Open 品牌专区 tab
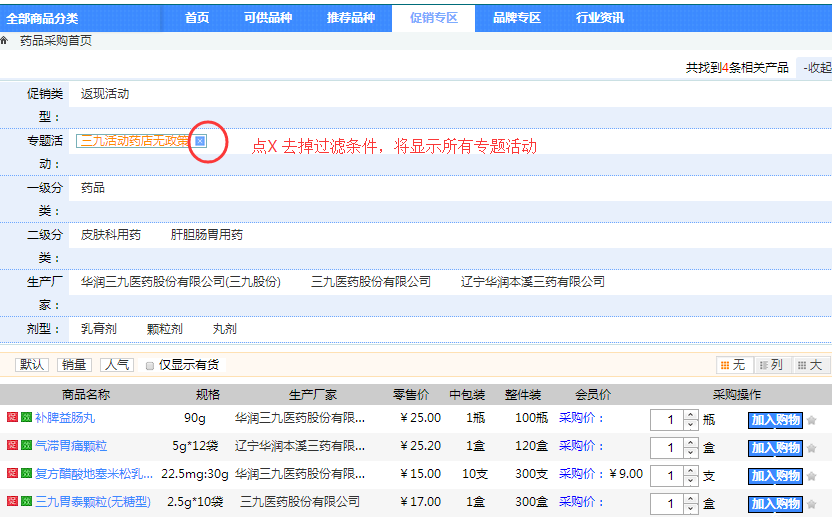The width and height of the screenshot is (832, 525). point(517,18)
